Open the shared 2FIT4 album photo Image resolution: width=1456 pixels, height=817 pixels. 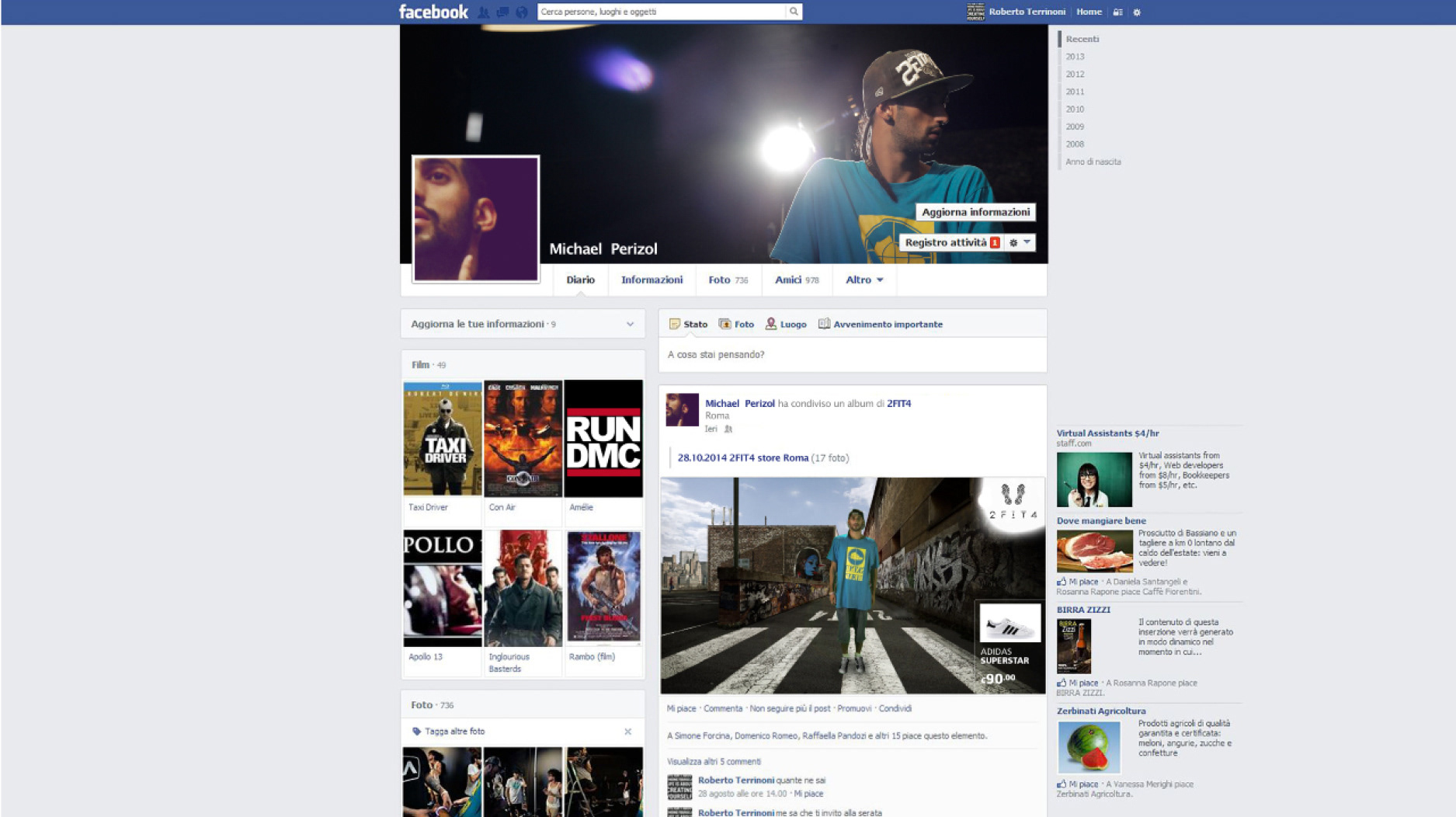[x=853, y=586]
